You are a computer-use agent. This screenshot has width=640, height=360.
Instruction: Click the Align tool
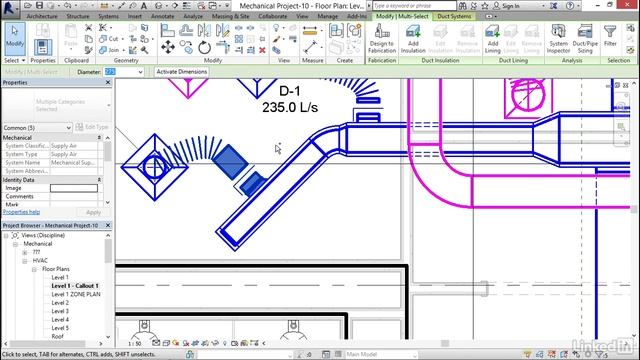(167, 30)
